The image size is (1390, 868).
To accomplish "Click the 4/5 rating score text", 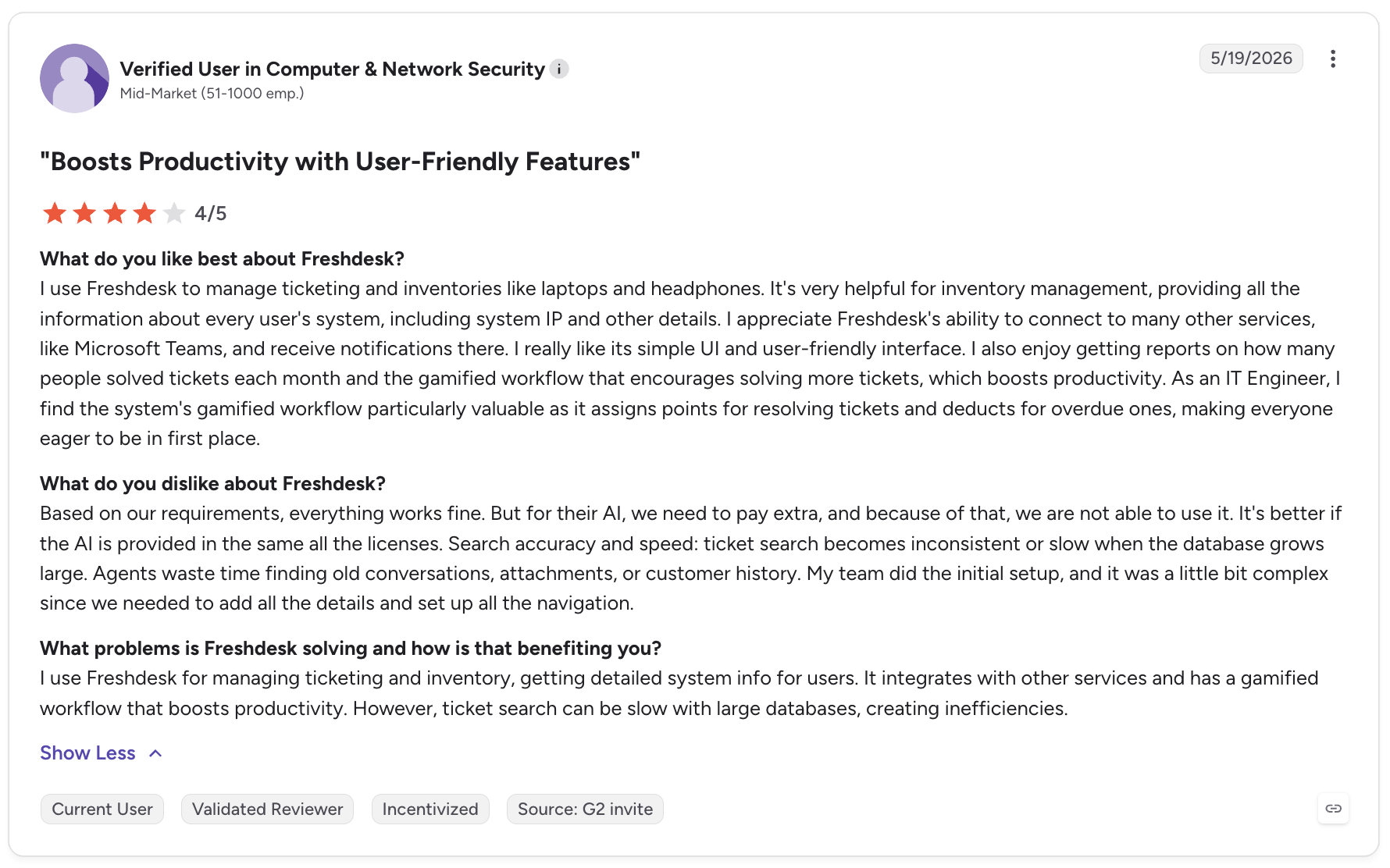I will (211, 213).
